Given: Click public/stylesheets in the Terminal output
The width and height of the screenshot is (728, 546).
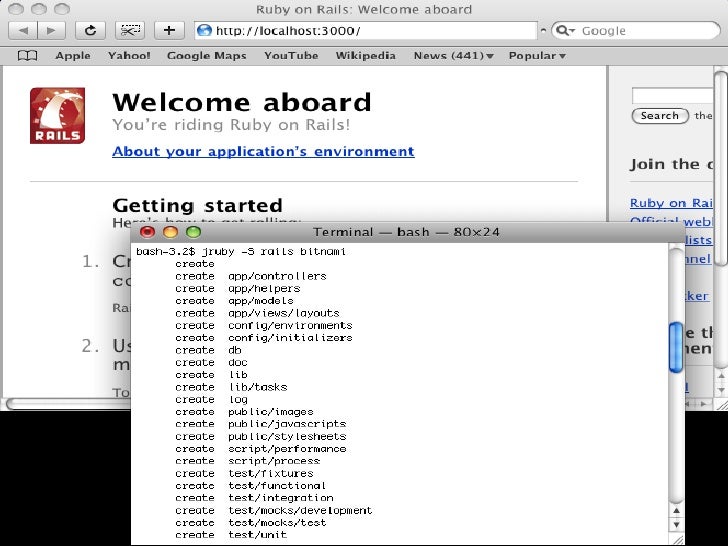Looking at the screenshot, I should [287, 436].
